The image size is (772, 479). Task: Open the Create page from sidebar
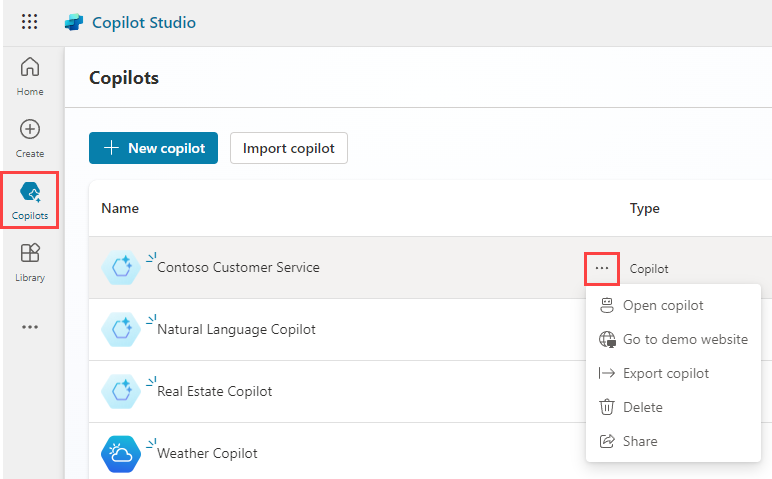tap(30, 139)
